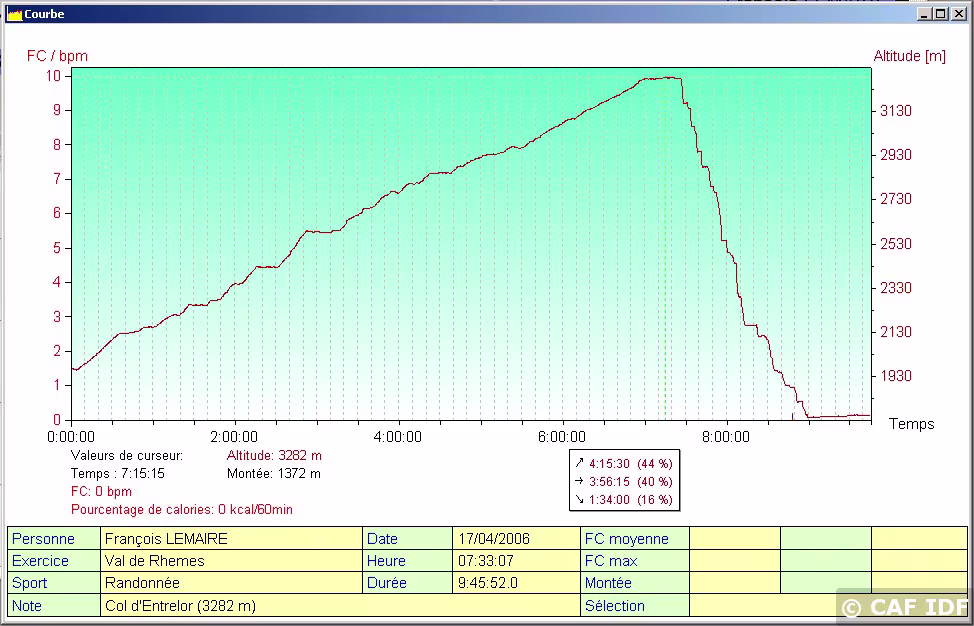The image size is (974, 626).
Task: Edit the Note field Col d'Entrelor
Action: (340, 605)
